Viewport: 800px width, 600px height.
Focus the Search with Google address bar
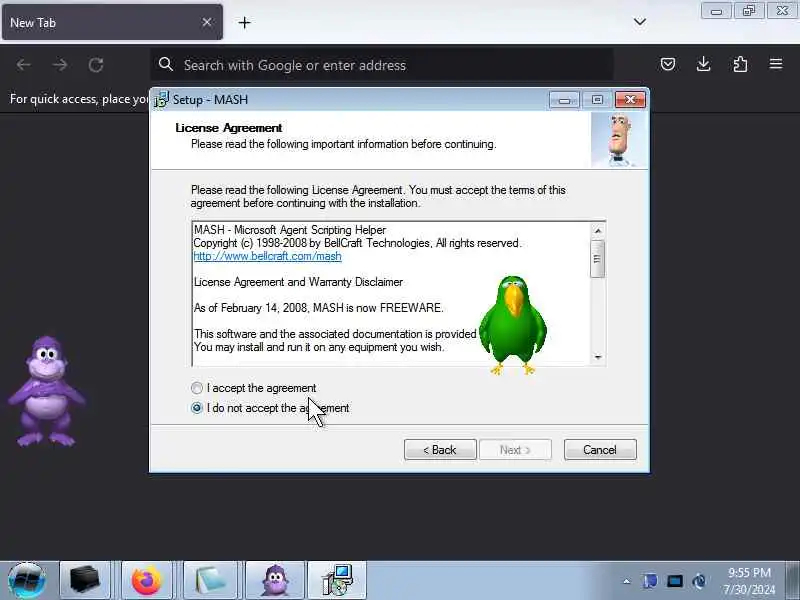pyautogui.click(x=382, y=65)
